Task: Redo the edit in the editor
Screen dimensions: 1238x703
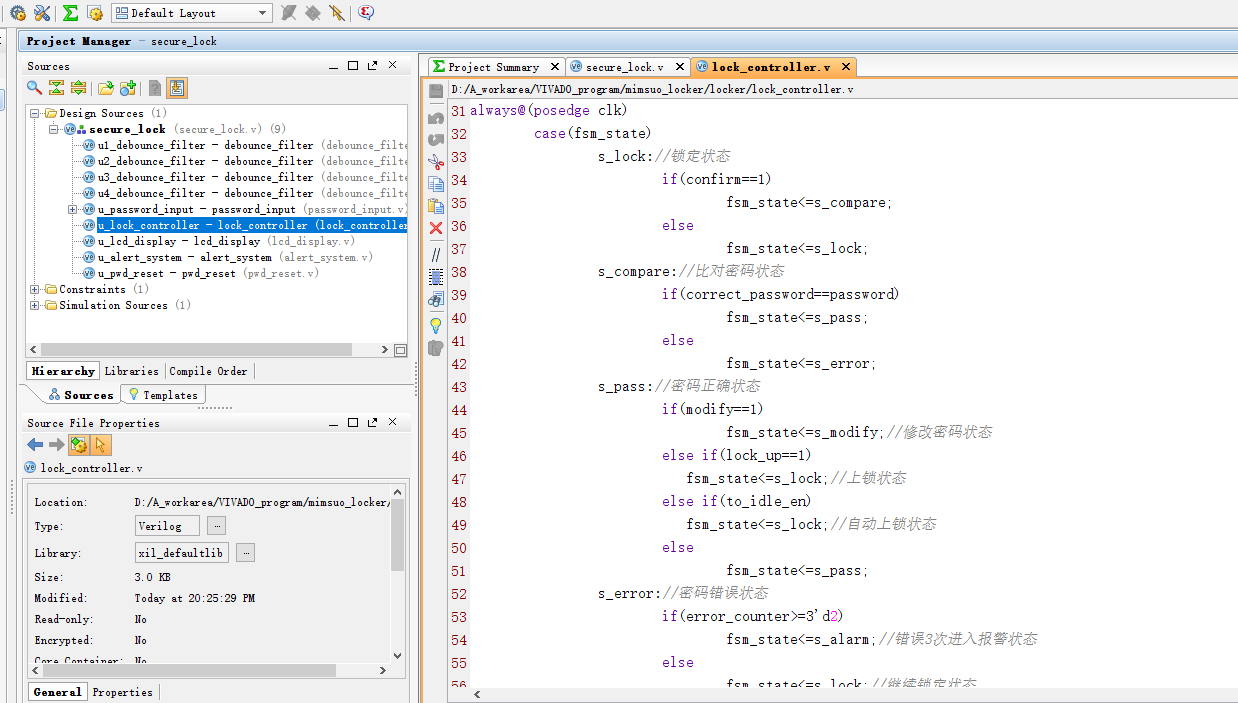Action: tap(436, 139)
